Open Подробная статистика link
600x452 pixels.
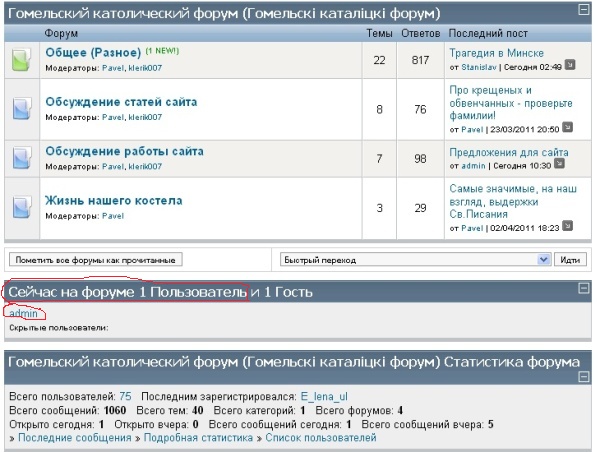pos(197,437)
